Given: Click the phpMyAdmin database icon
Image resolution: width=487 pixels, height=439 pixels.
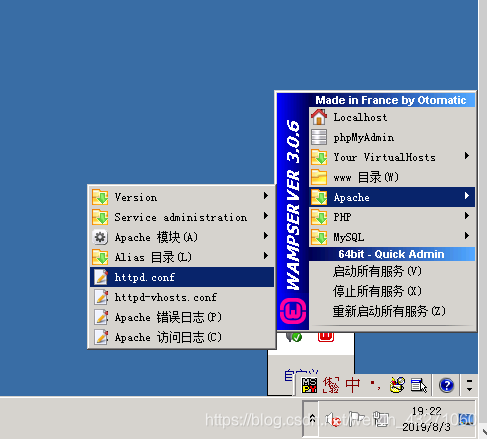Looking at the screenshot, I should click(x=319, y=137).
